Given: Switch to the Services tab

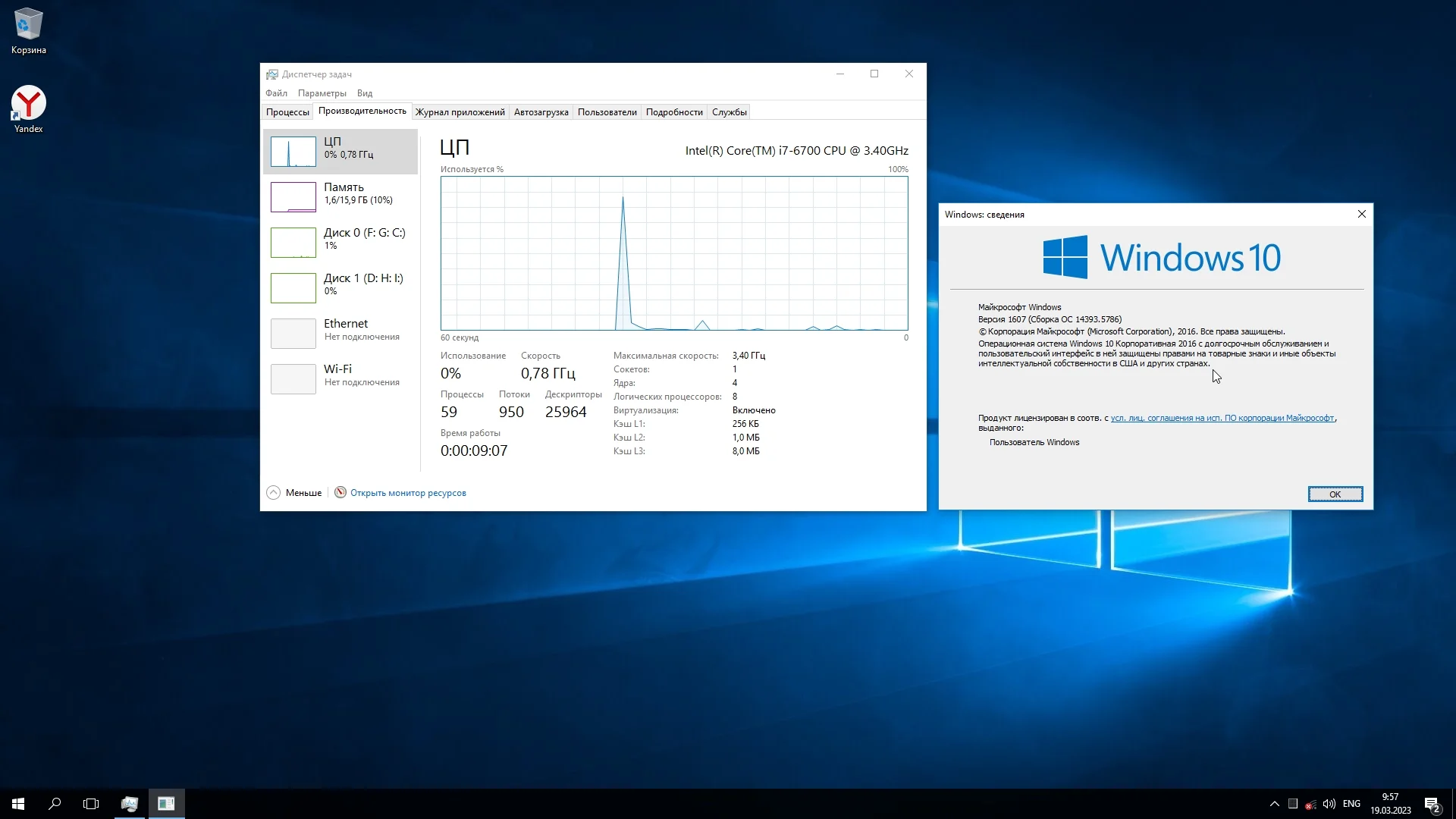Looking at the screenshot, I should coord(729,112).
